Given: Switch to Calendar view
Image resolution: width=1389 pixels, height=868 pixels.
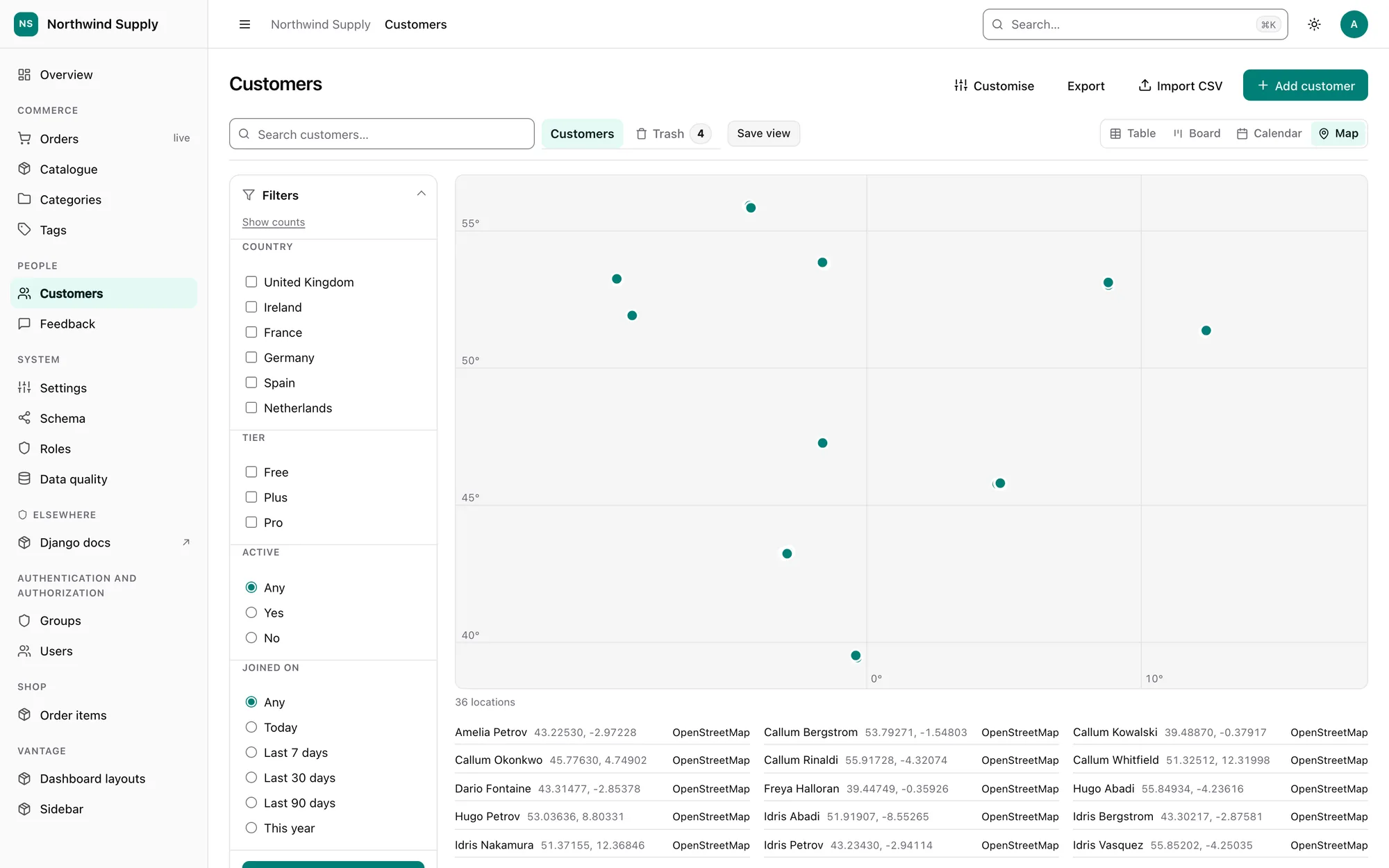Looking at the screenshot, I should (x=1270, y=133).
